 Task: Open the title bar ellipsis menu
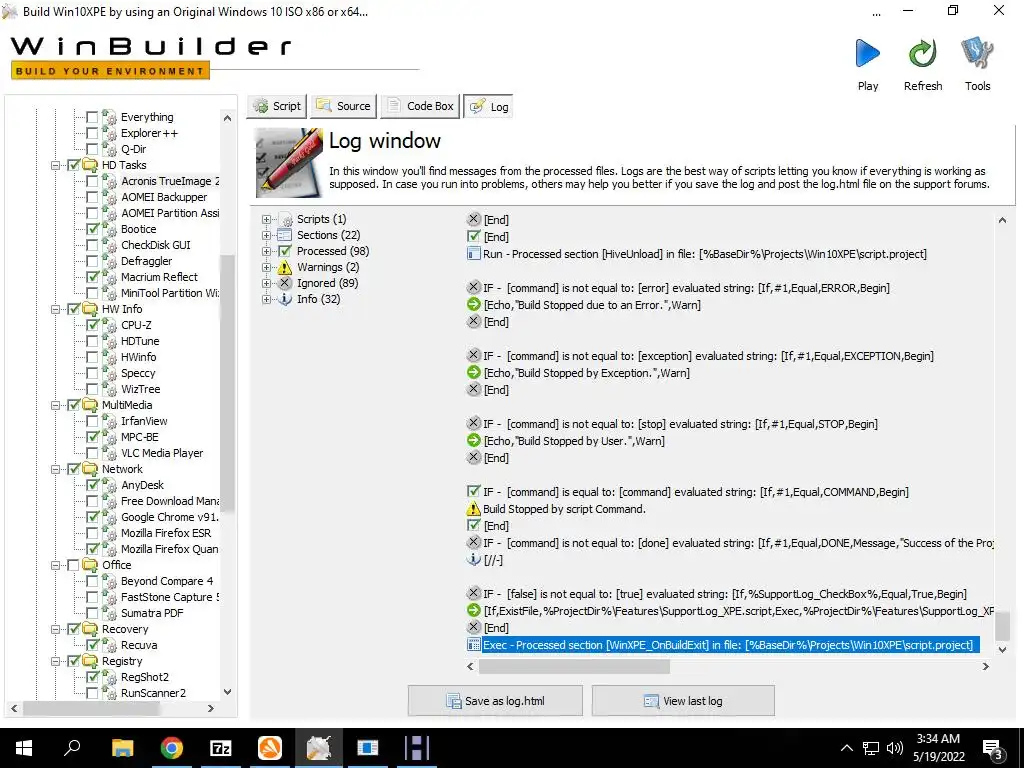pyautogui.click(x=876, y=12)
